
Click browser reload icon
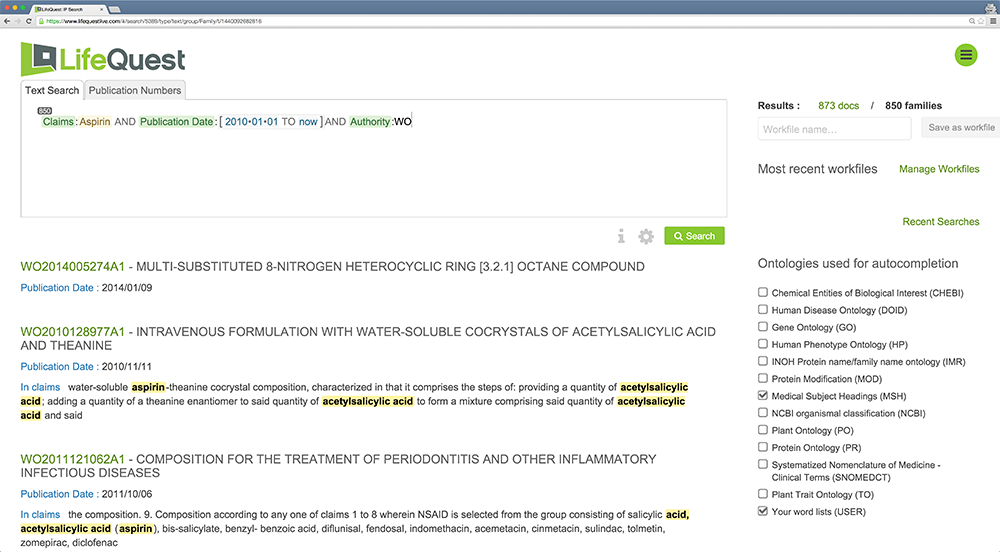pos(29,21)
